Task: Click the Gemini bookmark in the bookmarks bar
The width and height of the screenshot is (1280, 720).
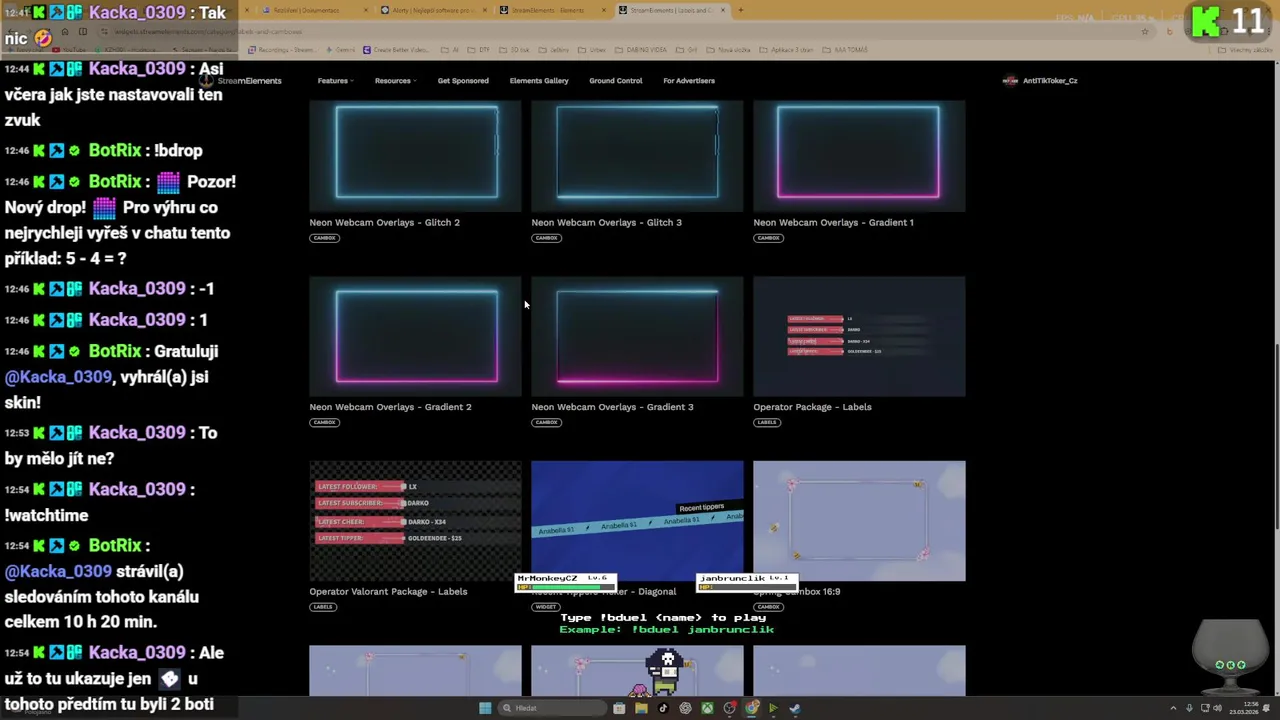Action: coord(340,50)
